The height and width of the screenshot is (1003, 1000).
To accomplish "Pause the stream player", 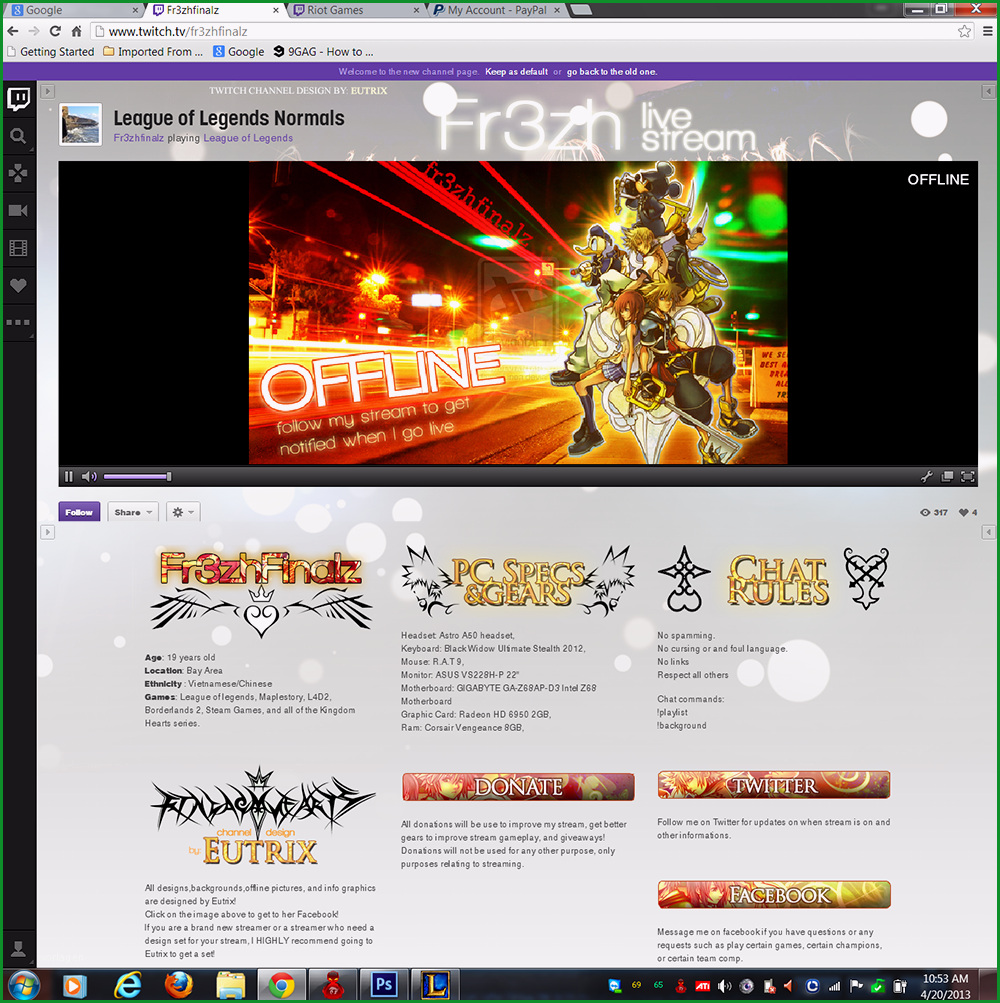I will pyautogui.click(x=68, y=477).
